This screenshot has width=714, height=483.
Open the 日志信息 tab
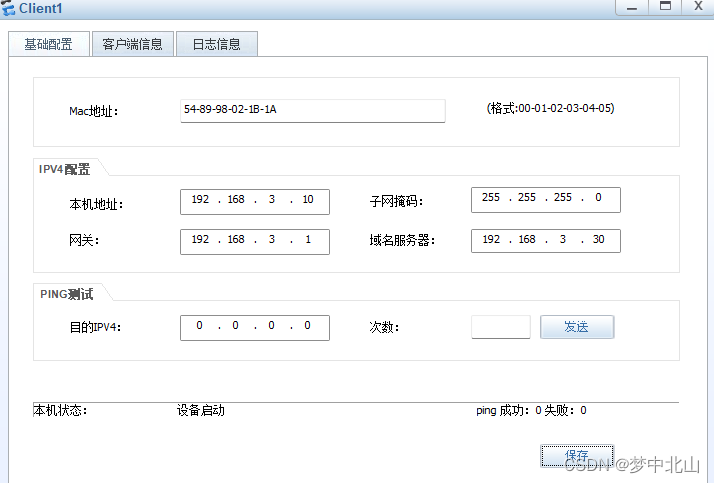click(x=217, y=44)
